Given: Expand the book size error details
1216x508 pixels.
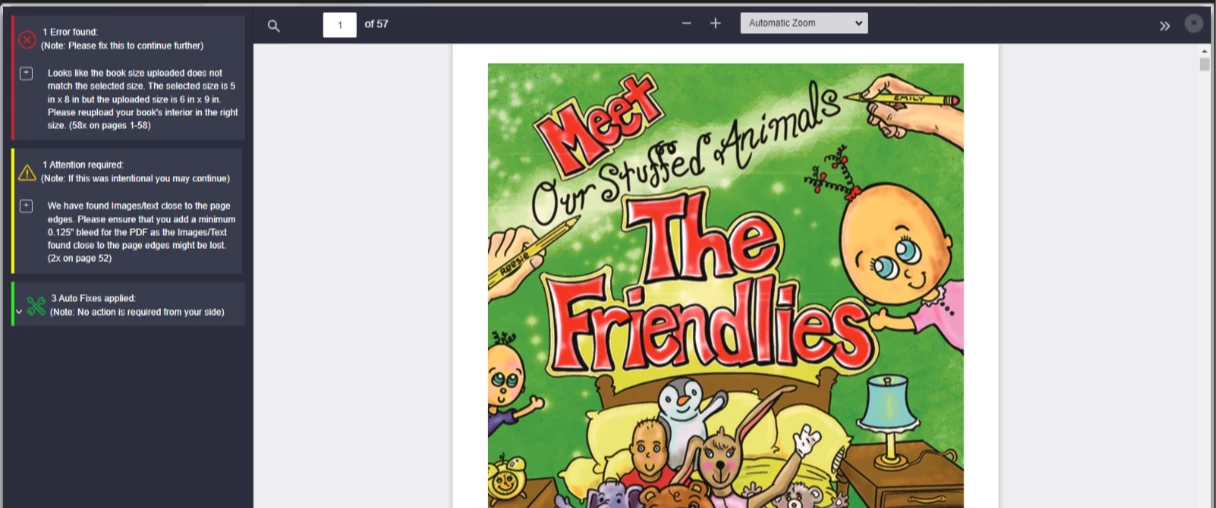Looking at the screenshot, I should 26,73.
